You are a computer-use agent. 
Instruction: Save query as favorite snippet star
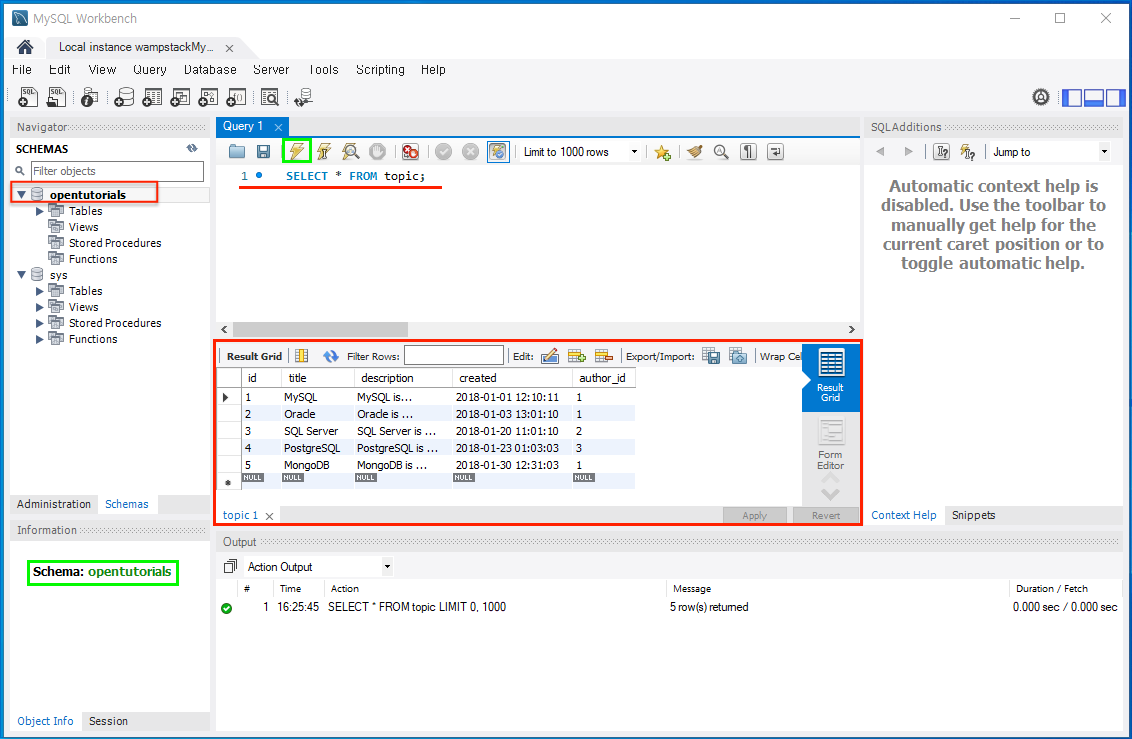662,152
